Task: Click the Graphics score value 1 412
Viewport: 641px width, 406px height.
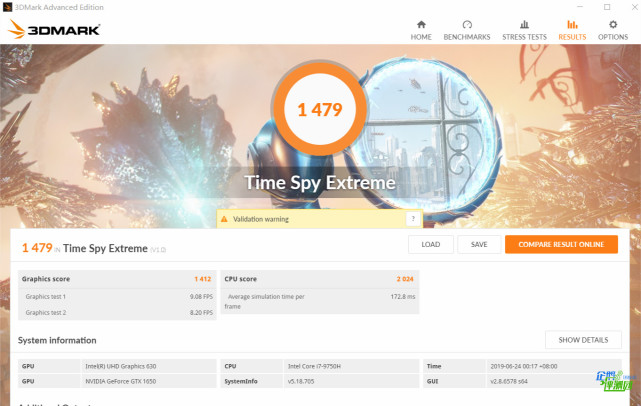Action: click(x=203, y=279)
